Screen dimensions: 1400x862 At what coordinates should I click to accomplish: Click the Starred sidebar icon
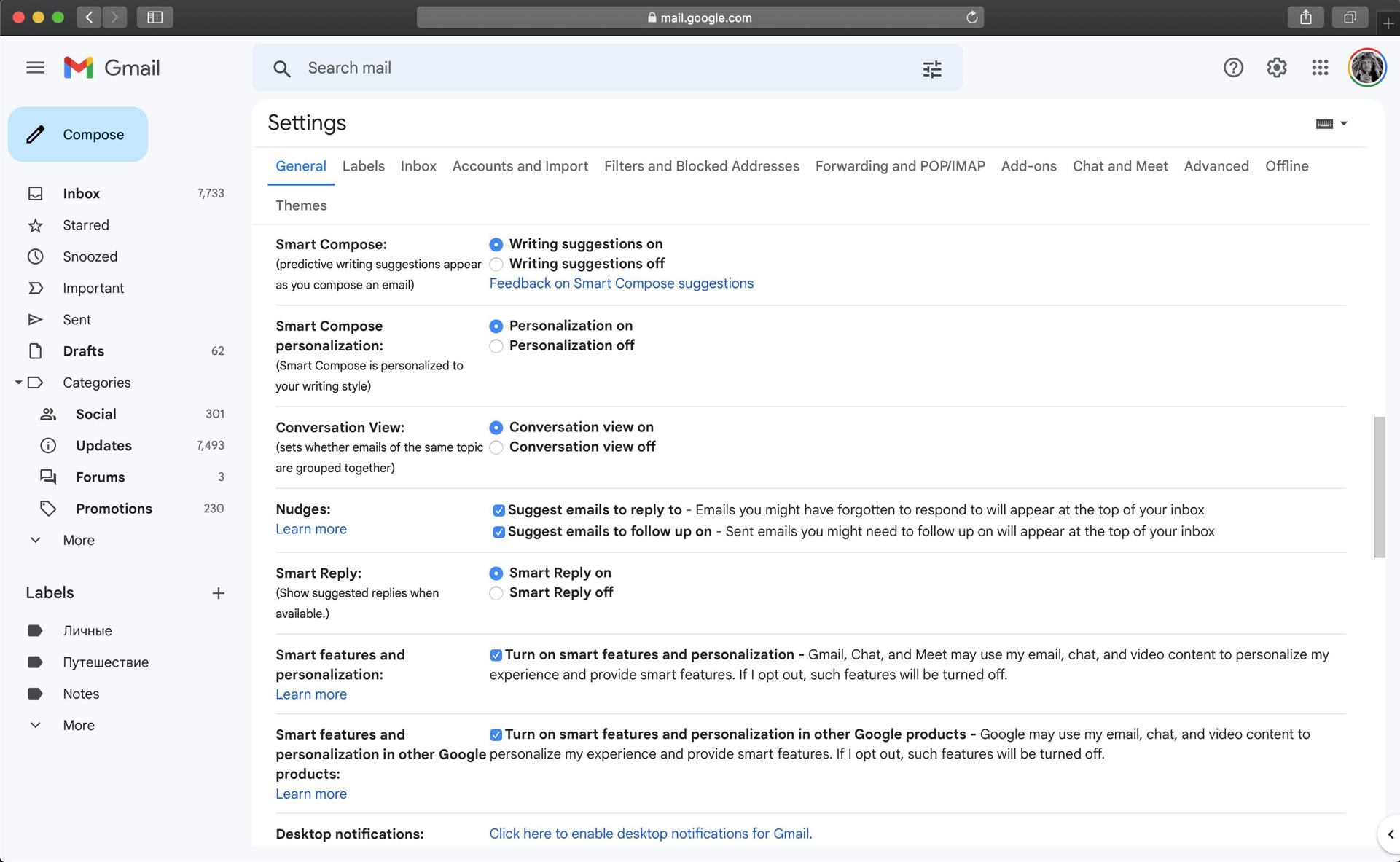point(34,224)
